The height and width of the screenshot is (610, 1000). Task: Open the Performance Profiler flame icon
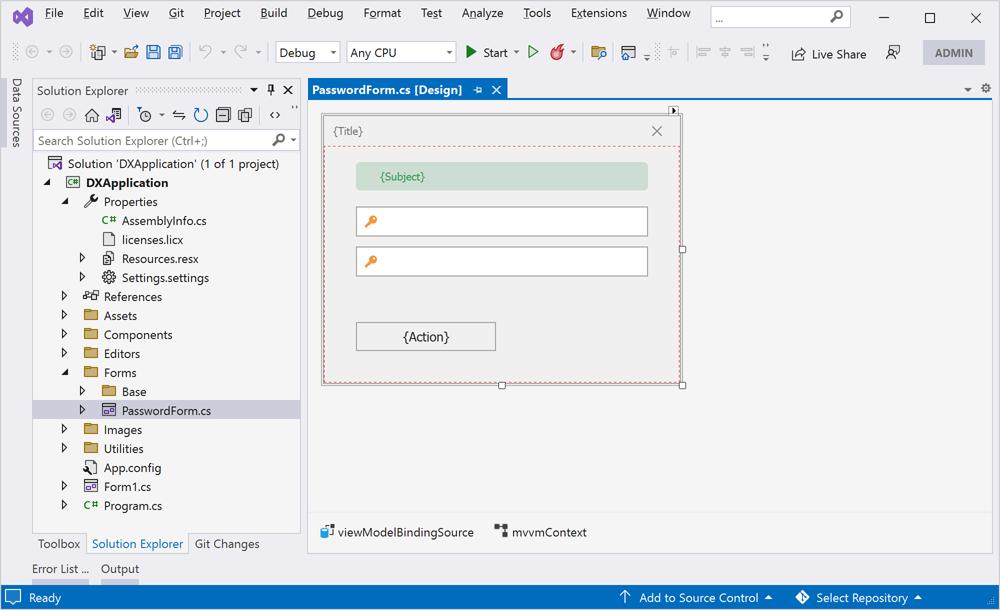click(558, 52)
